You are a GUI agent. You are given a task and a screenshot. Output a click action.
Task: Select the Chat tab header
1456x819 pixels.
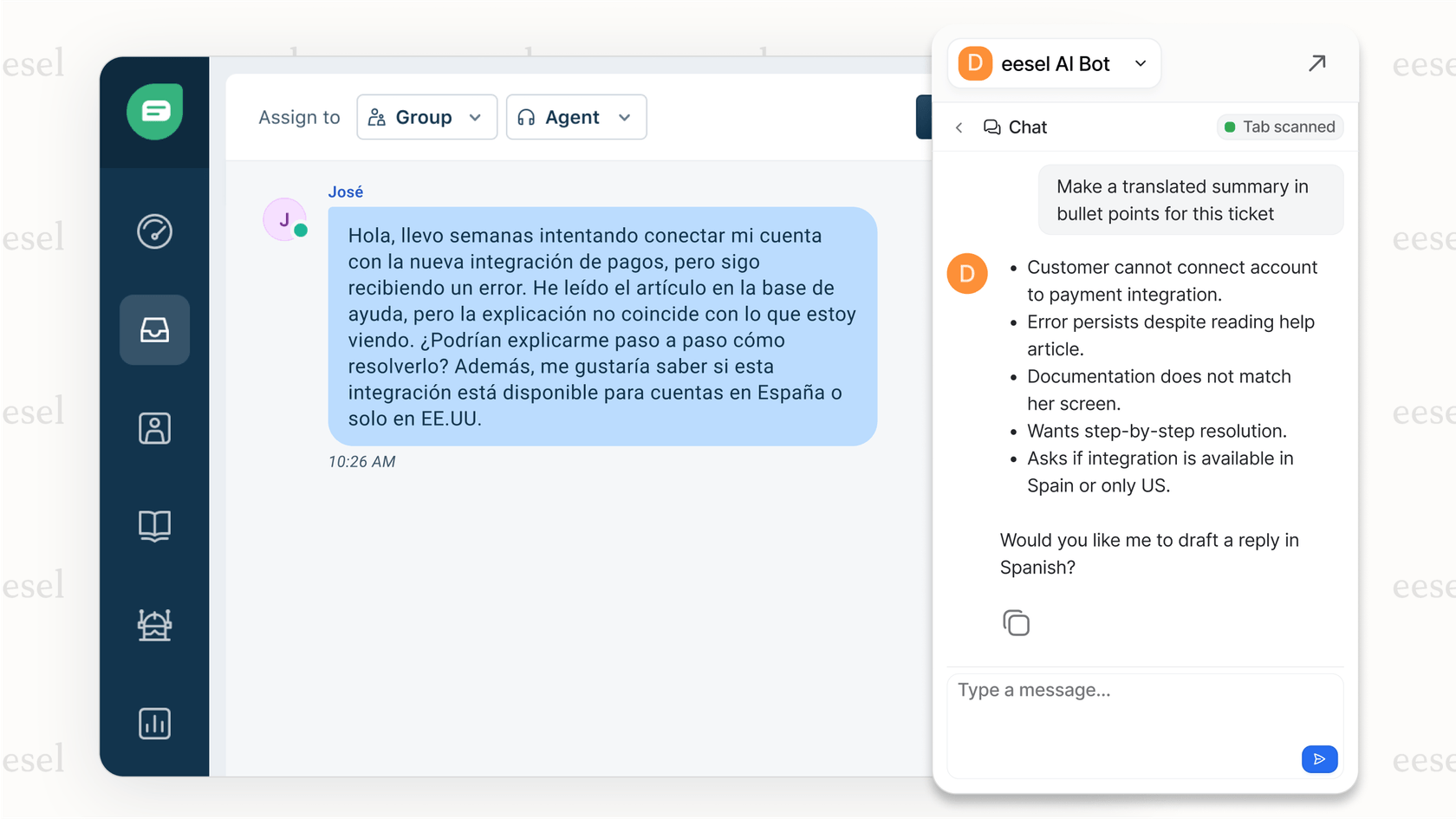click(x=1029, y=127)
